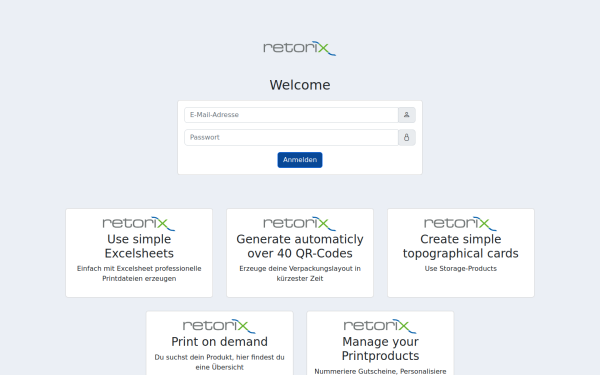The height and width of the screenshot is (375, 600).
Task: Select 'Use simple Excelsheets' heading
Action: 139,246
